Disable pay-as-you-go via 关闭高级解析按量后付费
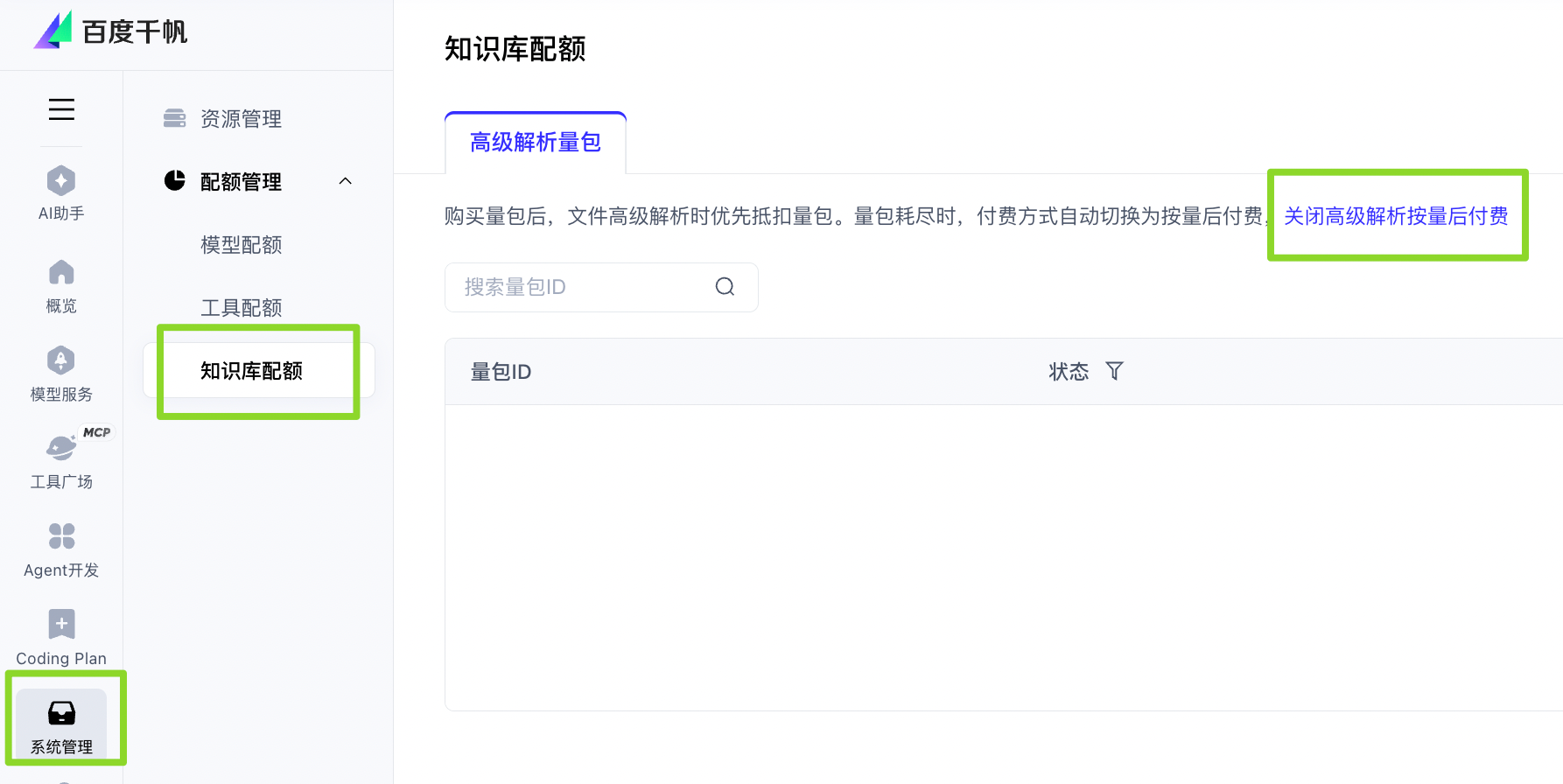The image size is (1563, 784). (x=1395, y=216)
